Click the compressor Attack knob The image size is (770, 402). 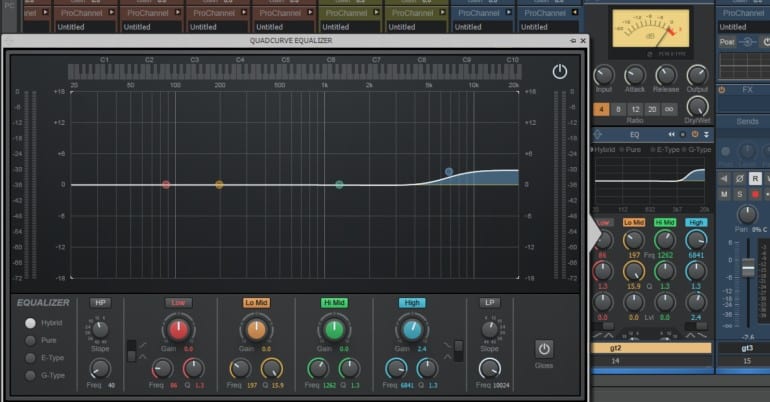click(634, 76)
